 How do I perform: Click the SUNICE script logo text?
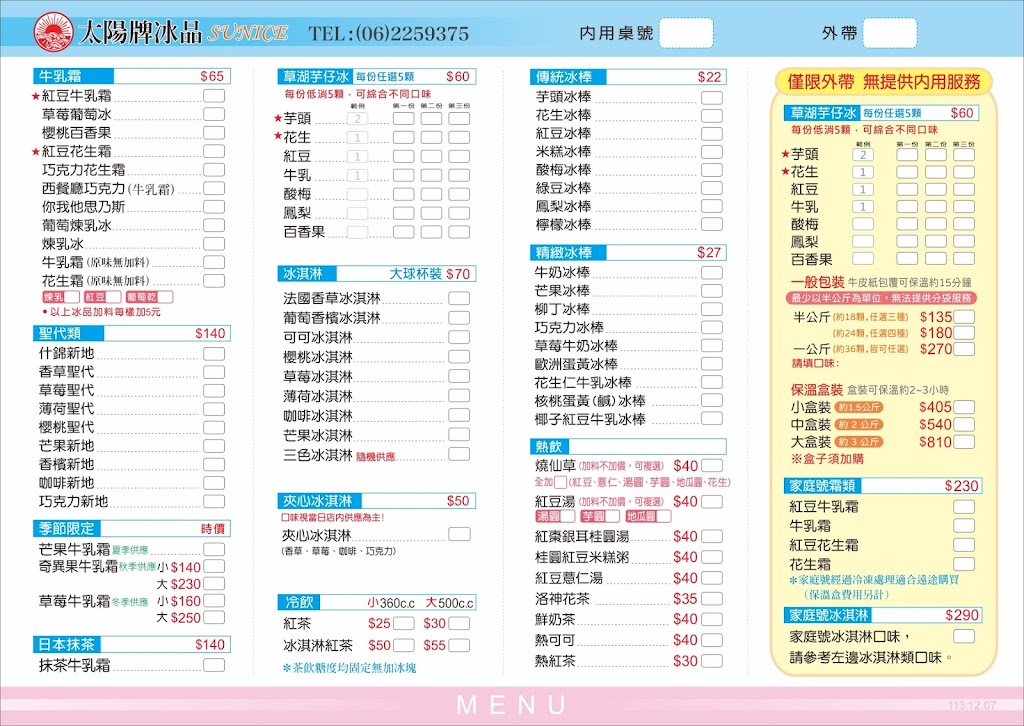coord(248,33)
